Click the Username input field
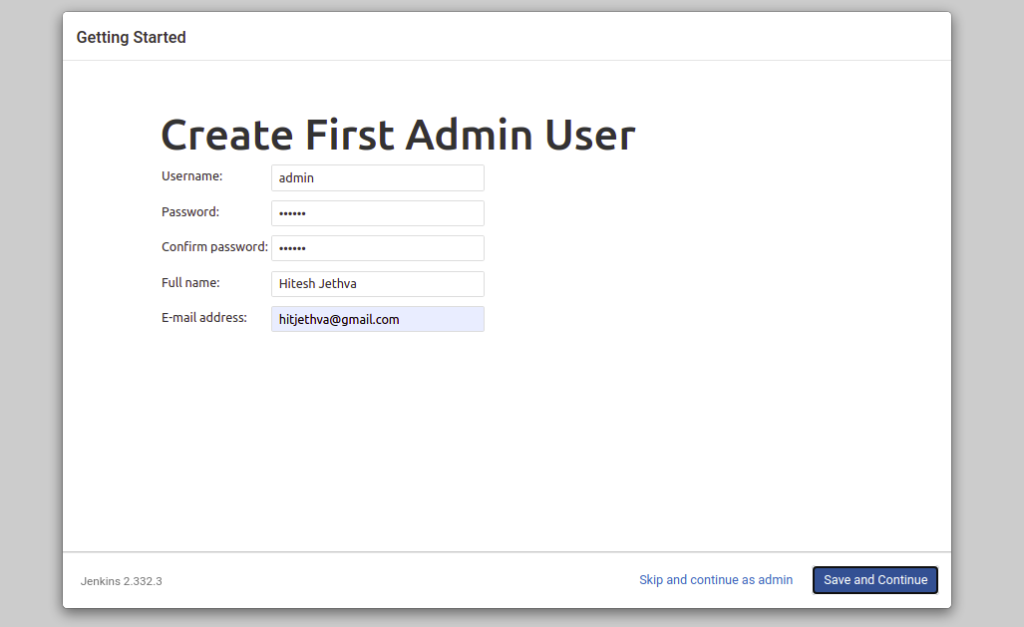The image size is (1024, 627). click(x=377, y=178)
